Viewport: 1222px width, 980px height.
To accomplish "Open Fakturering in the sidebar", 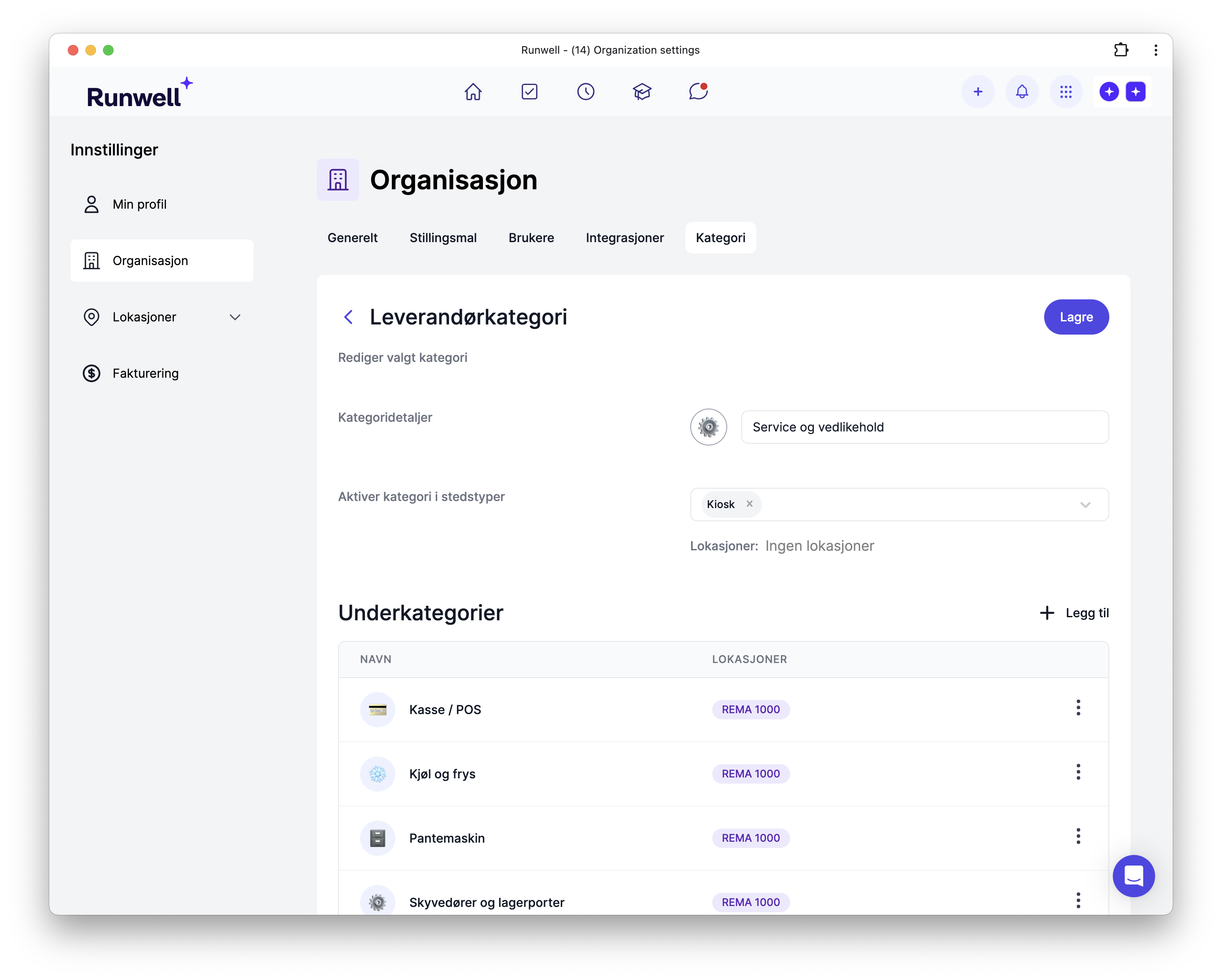I will click(x=162, y=373).
